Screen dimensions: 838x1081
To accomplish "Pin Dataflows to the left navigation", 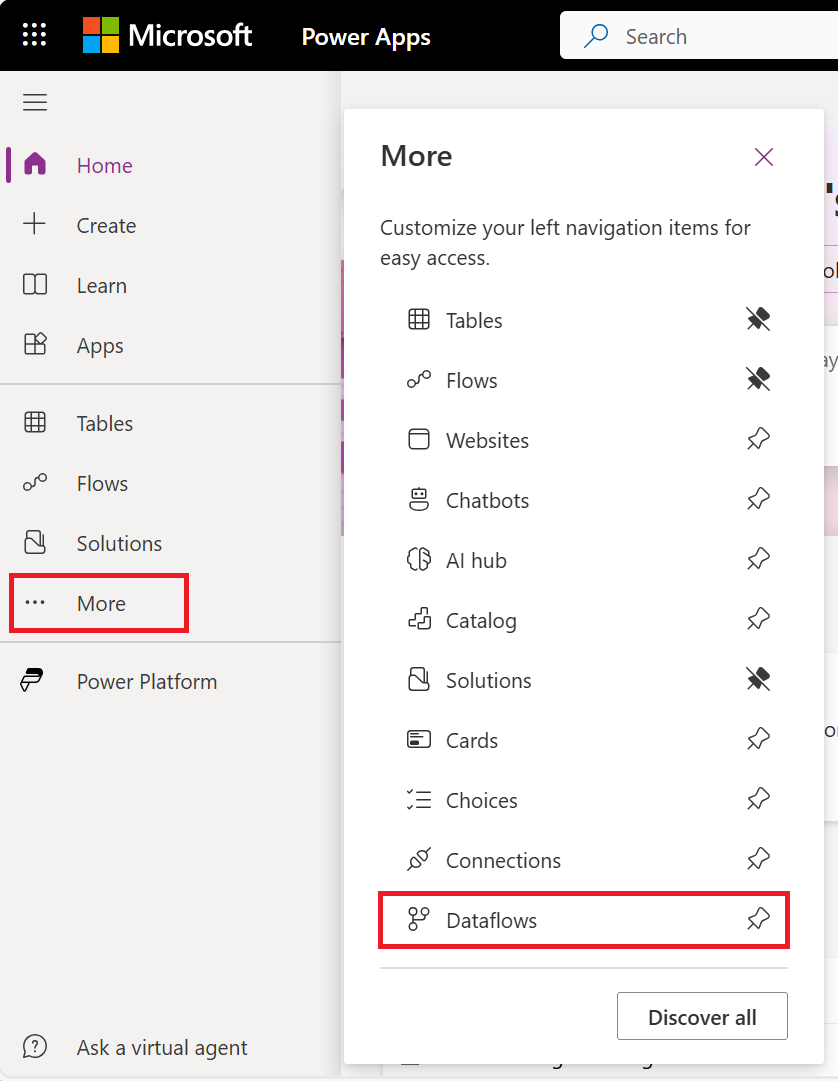I will click(x=758, y=918).
